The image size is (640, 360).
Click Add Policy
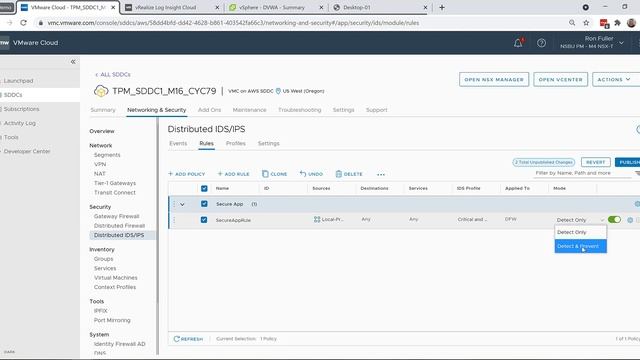click(x=187, y=174)
